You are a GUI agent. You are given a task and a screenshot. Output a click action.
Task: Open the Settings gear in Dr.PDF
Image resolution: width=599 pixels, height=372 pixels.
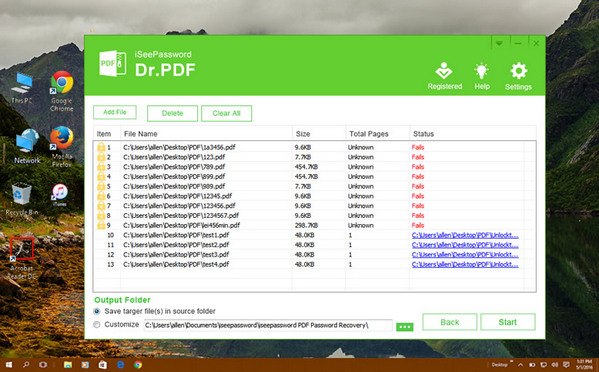coord(518,76)
